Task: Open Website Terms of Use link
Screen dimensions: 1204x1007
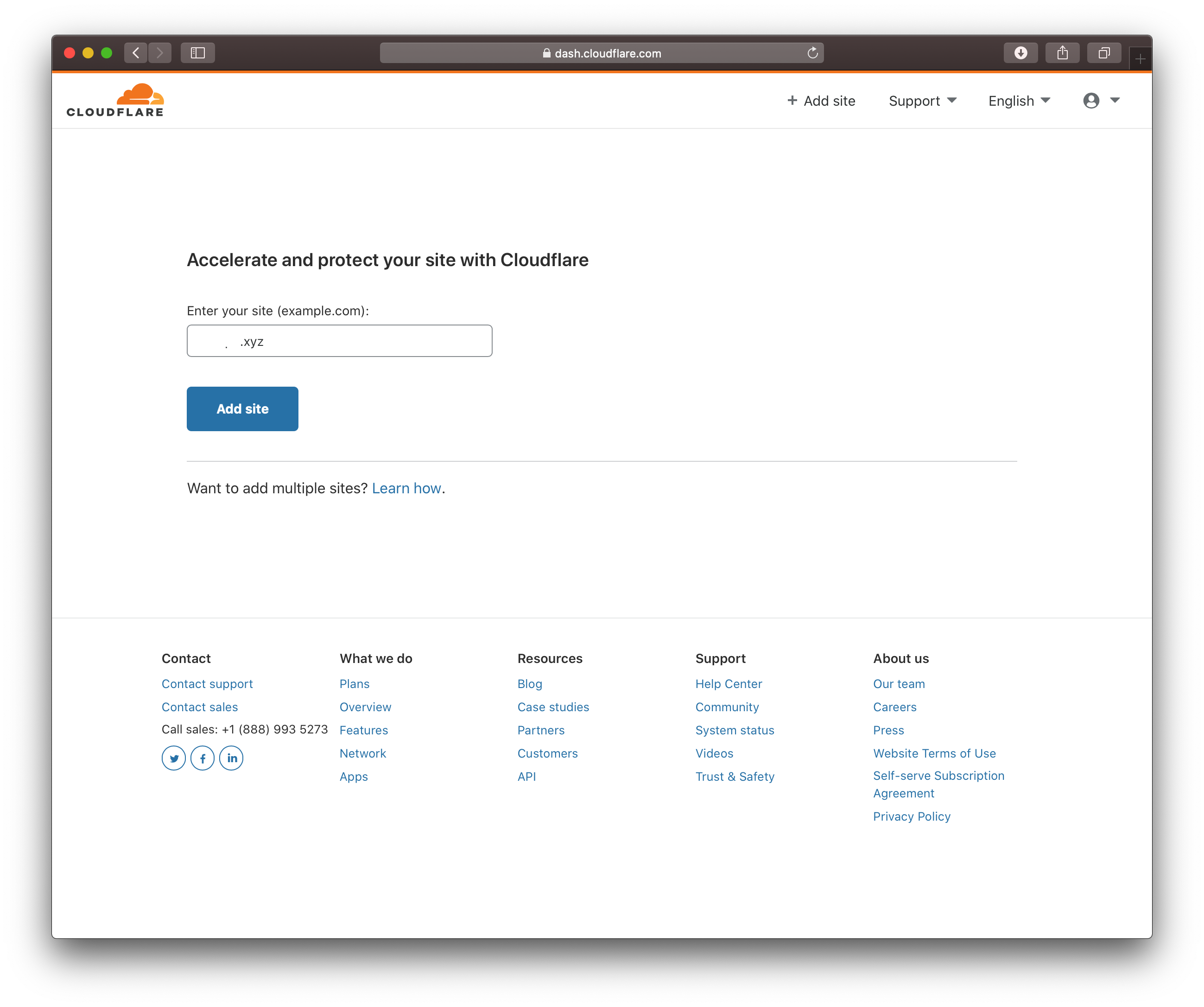Action: 935,753
